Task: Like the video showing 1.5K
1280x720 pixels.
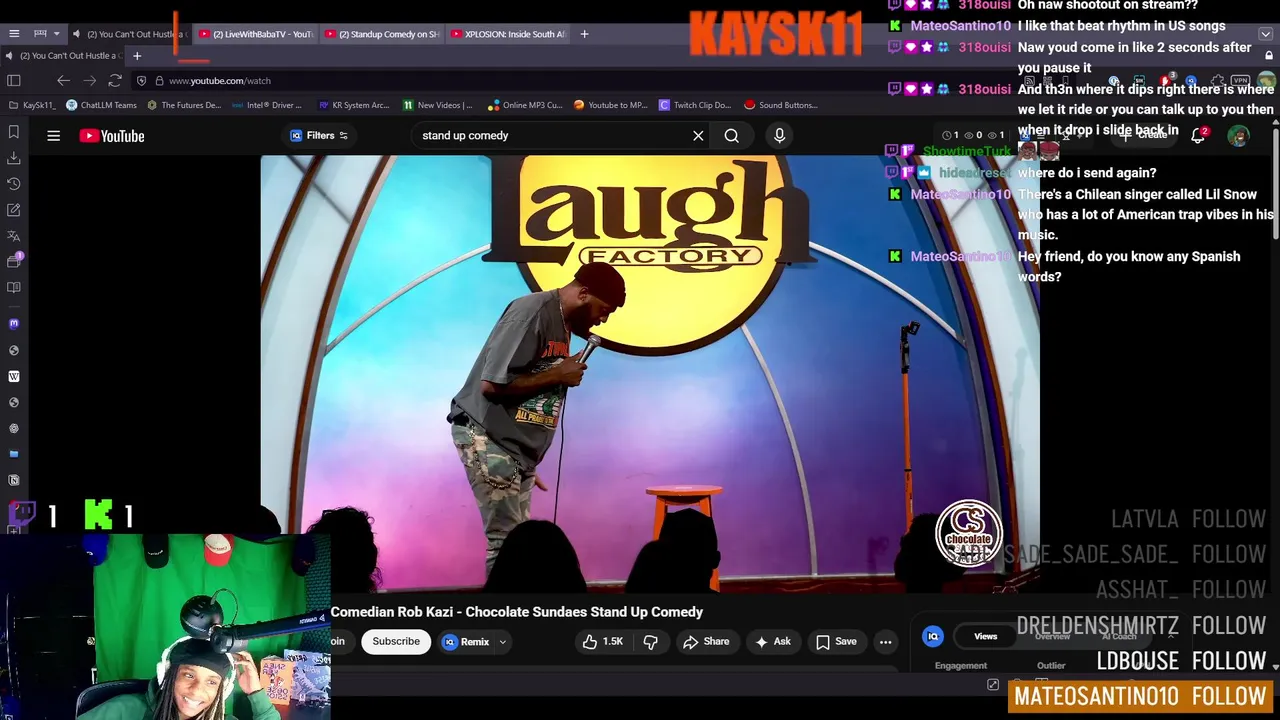Action: pyautogui.click(x=603, y=642)
